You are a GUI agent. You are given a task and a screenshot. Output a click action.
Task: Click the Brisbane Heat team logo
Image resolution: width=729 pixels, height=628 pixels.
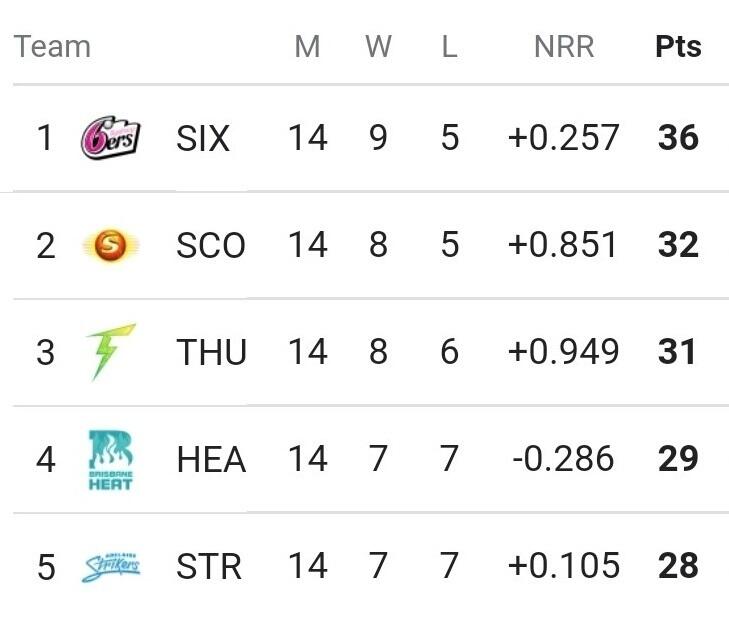click(x=110, y=459)
